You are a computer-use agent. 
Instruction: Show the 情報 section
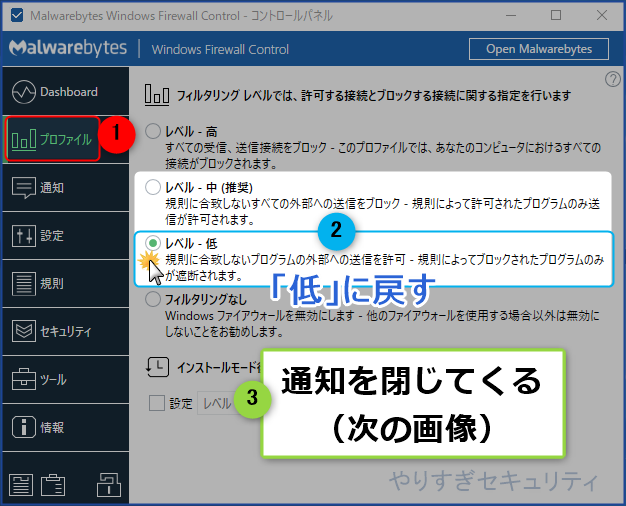click(65, 427)
